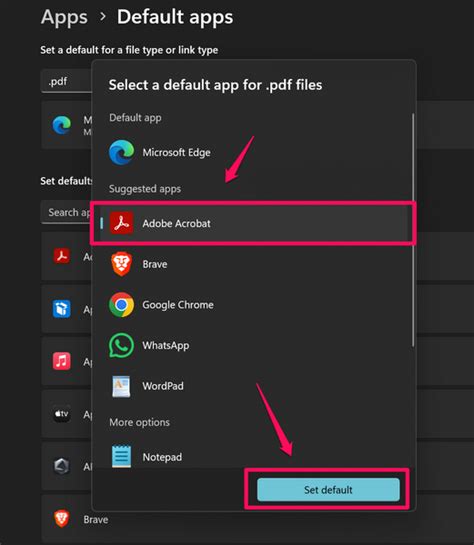Open the Brave icon at the bottom of the background list
Image resolution: width=474 pixels, height=545 pixels.
(62, 519)
